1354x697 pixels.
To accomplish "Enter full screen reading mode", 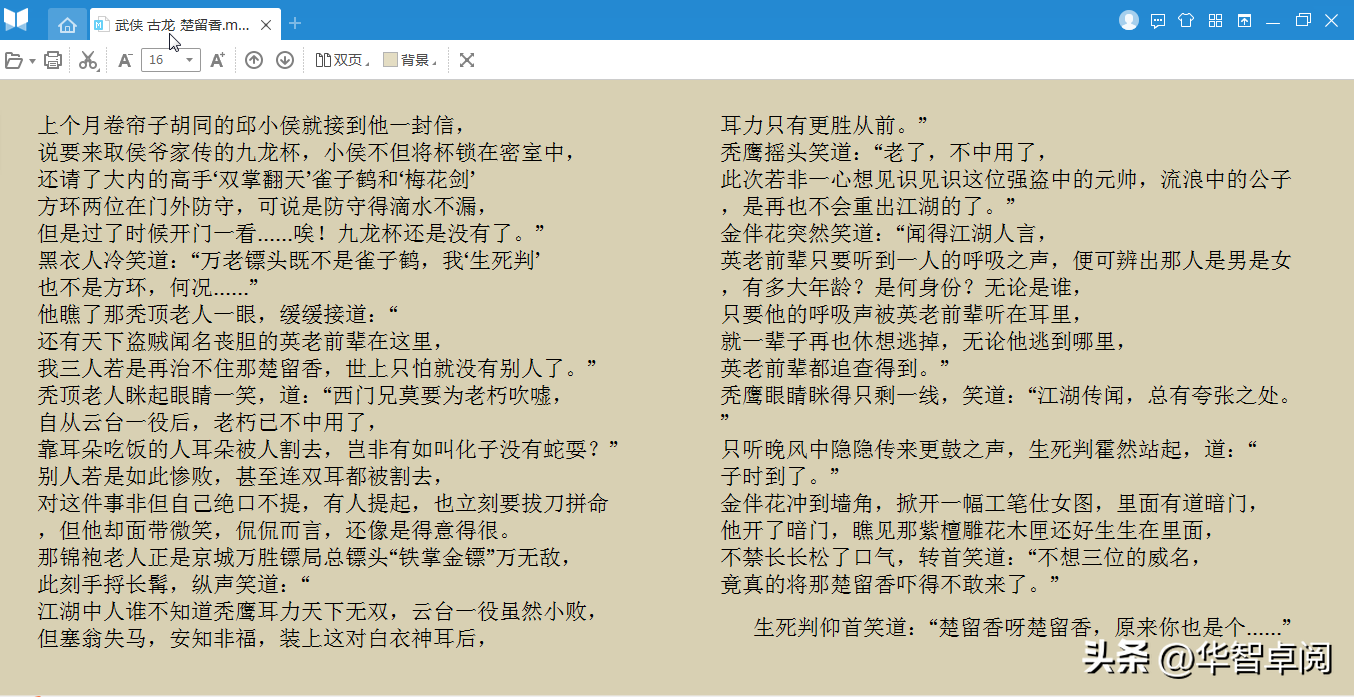I will [x=466, y=60].
